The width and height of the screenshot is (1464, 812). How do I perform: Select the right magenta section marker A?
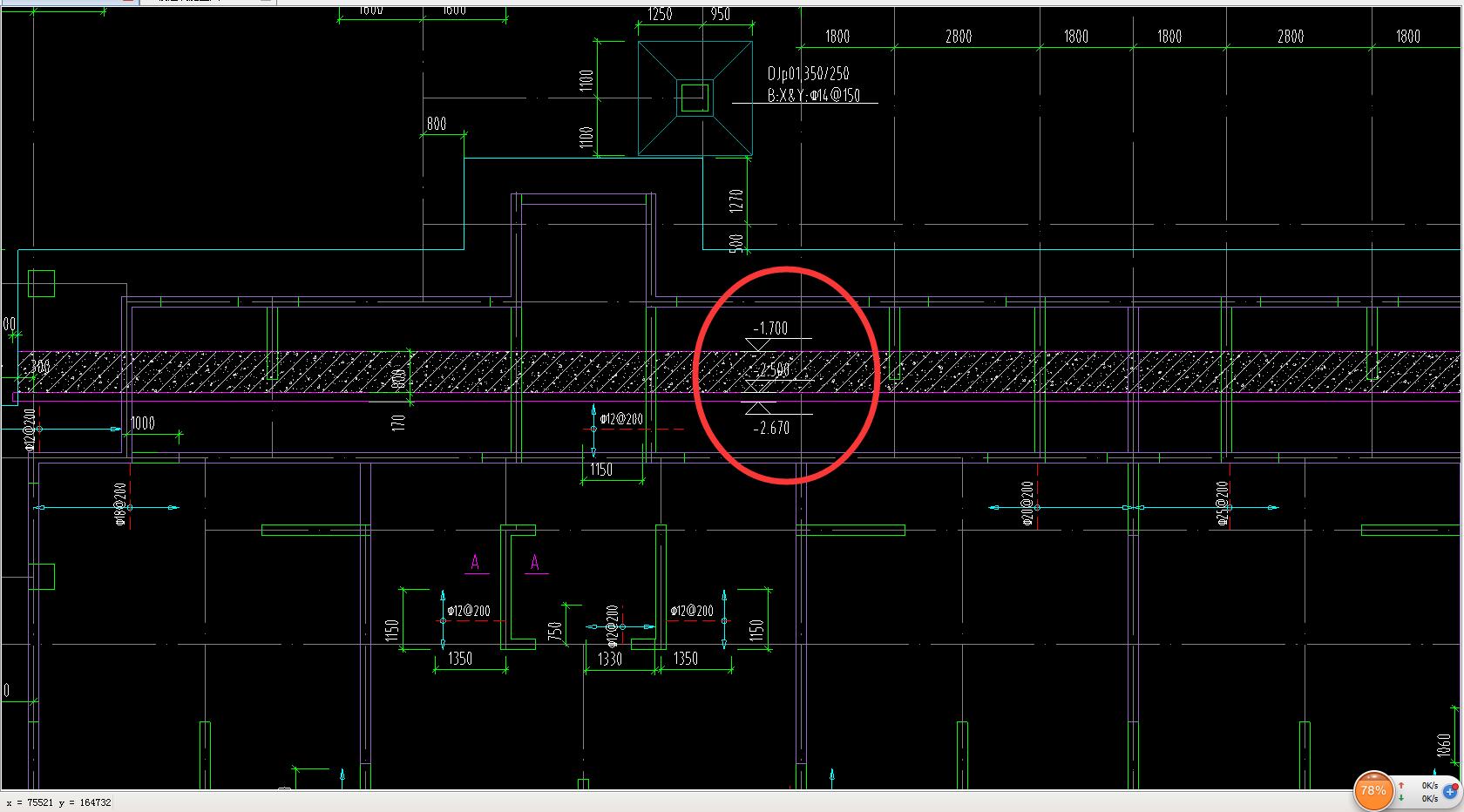coord(535,563)
